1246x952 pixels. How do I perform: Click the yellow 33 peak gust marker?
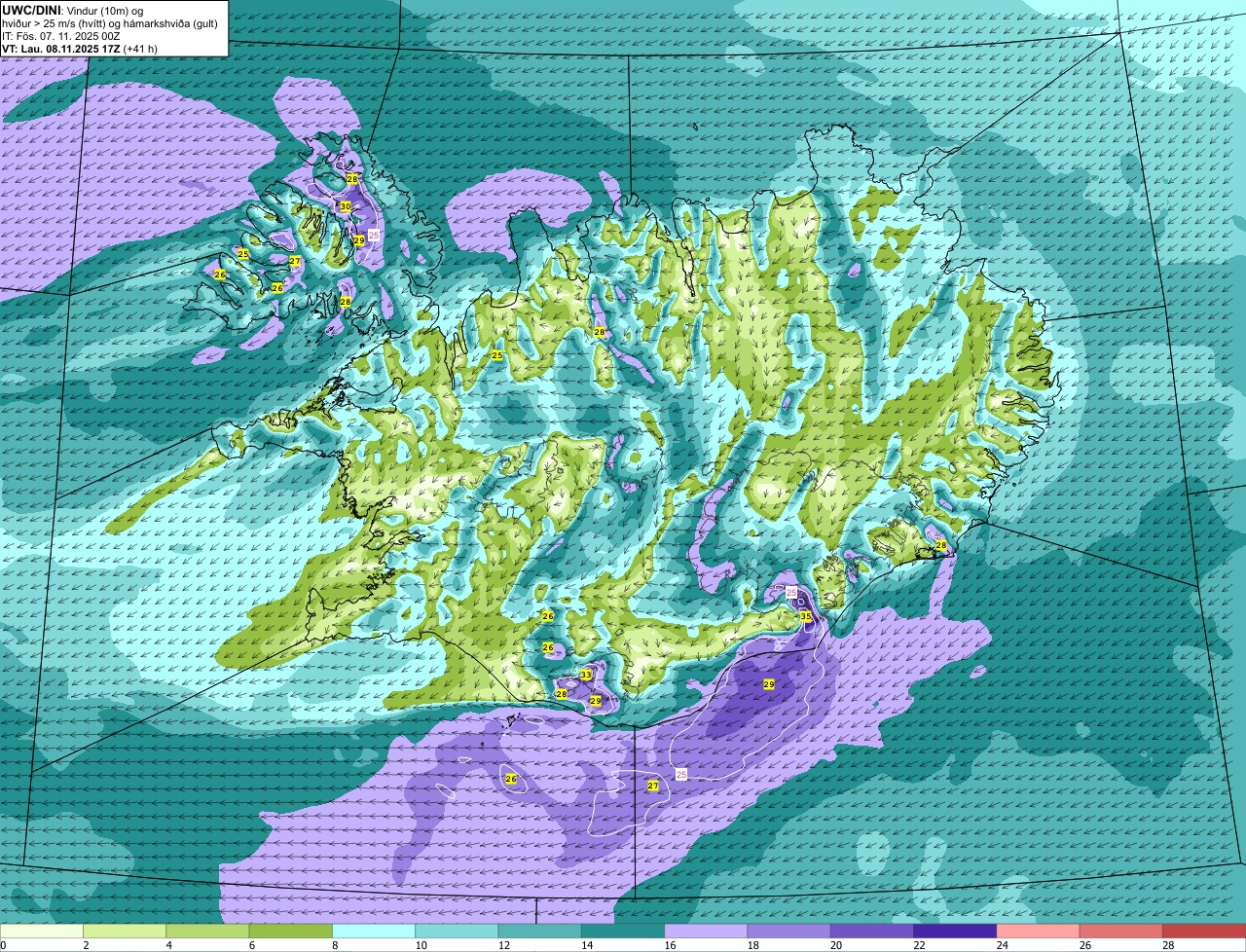click(586, 675)
